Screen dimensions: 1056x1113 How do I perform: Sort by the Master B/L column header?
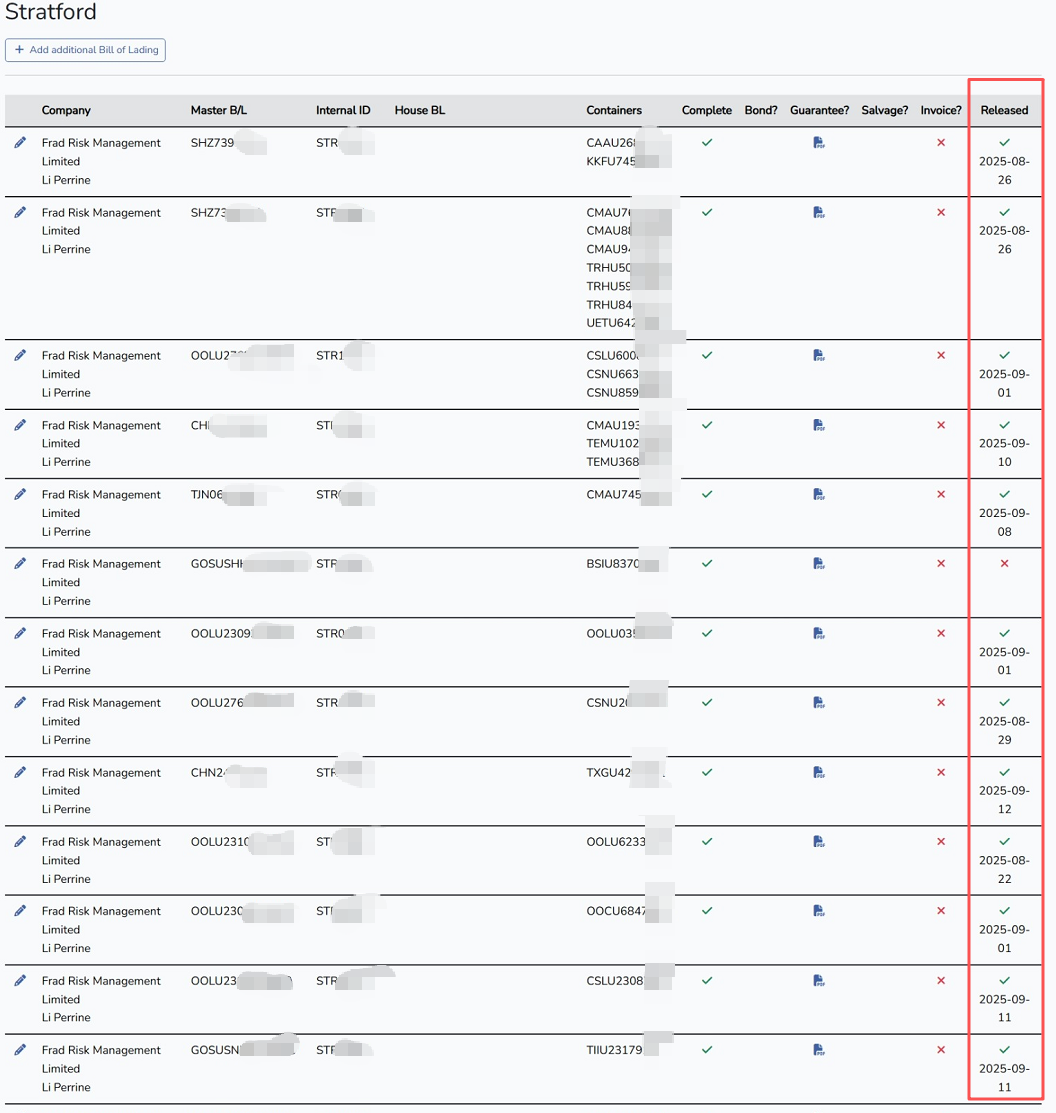tap(218, 110)
